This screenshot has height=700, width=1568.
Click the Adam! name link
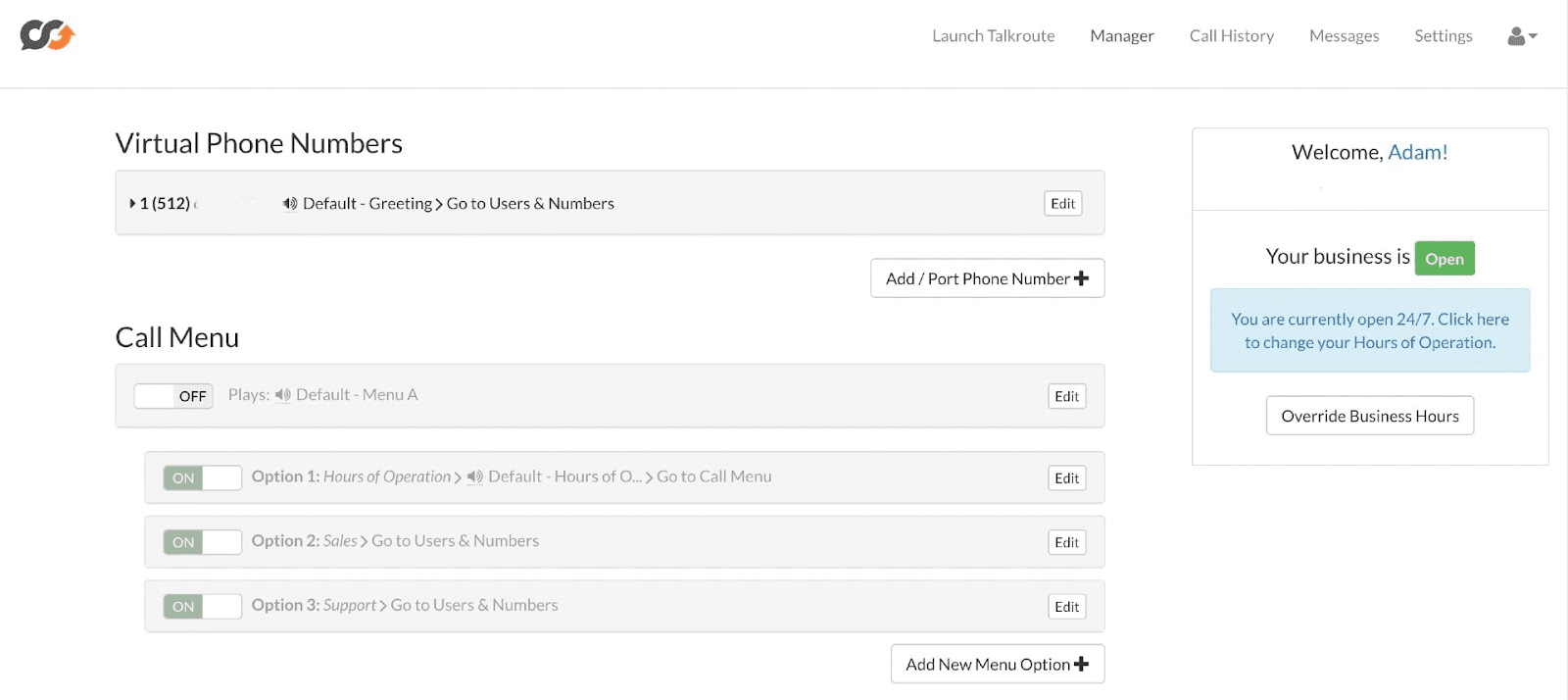[x=1417, y=153]
